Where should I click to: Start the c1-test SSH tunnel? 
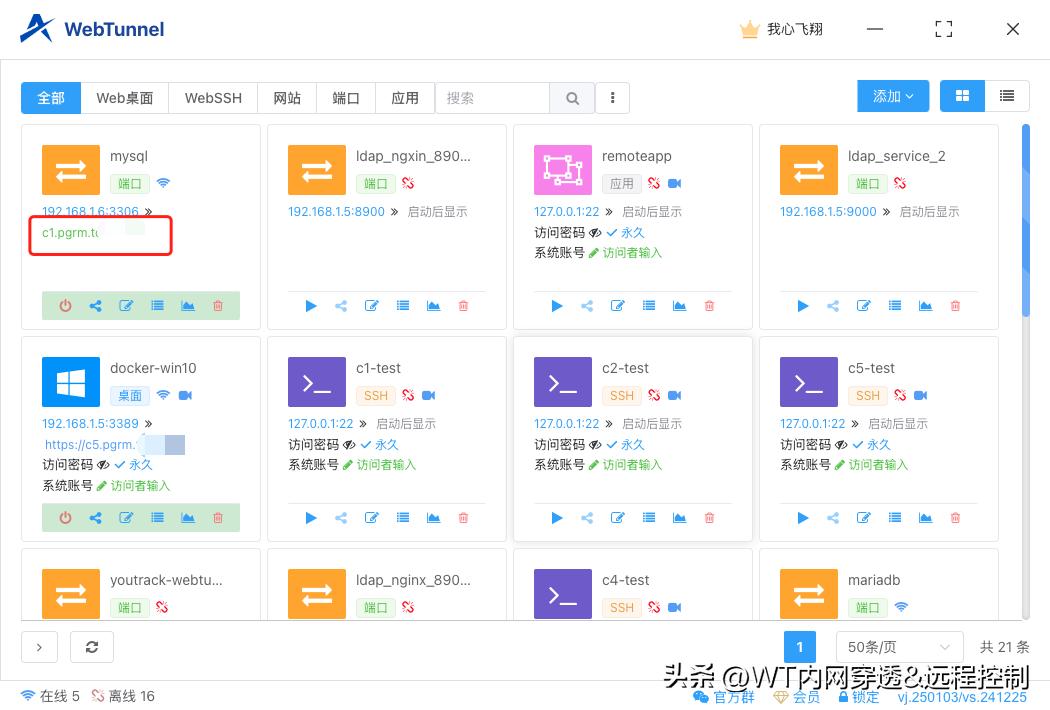pyautogui.click(x=310, y=517)
